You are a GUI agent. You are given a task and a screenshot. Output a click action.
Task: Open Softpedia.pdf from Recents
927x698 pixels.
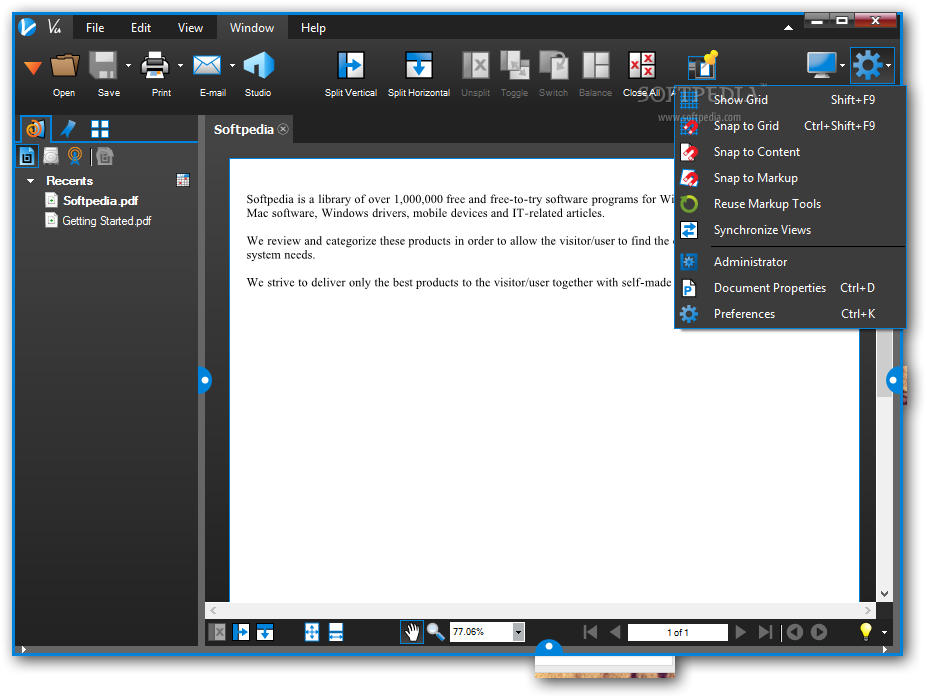click(100, 201)
